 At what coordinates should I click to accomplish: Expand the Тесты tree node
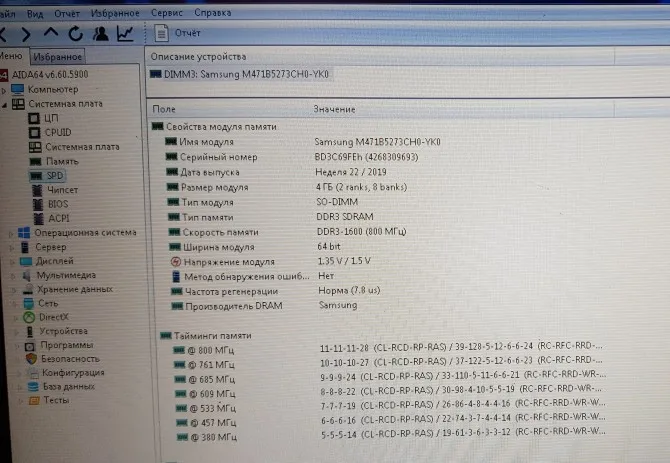[21, 401]
